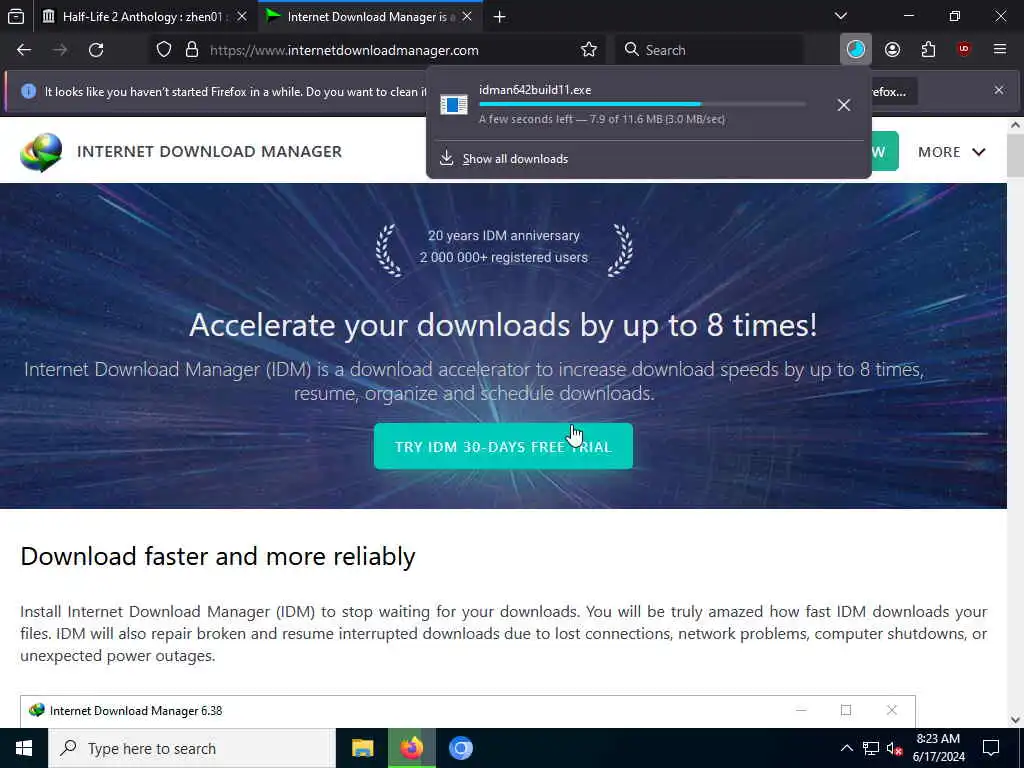Open File Explorer from taskbar
1024x768 pixels.
362,748
